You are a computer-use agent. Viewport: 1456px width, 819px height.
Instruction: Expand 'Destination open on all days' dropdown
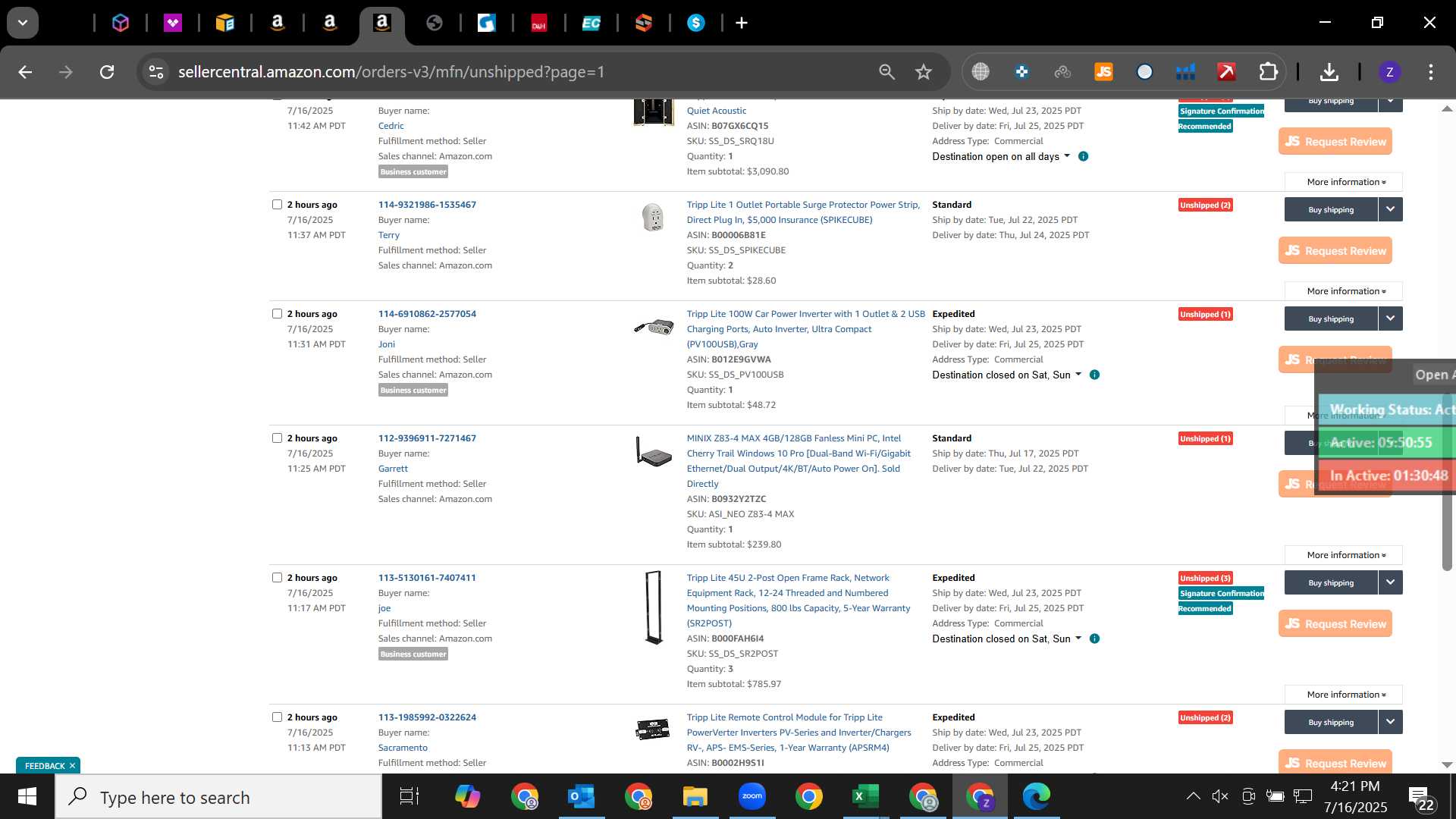tap(1001, 156)
